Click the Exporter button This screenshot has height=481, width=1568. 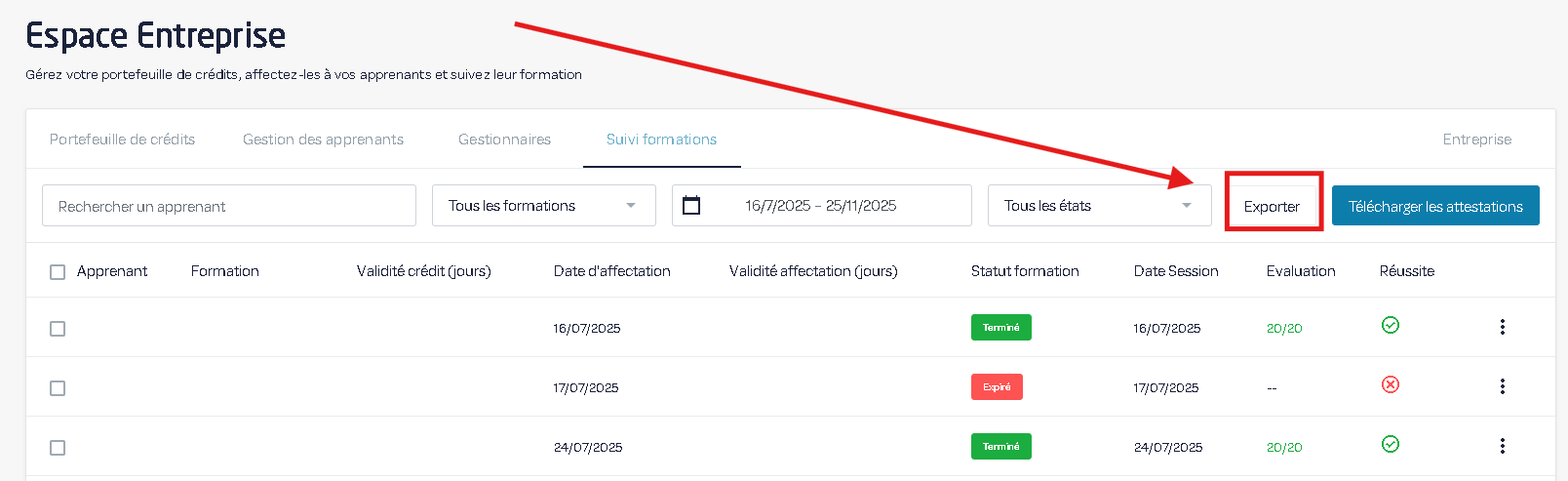click(x=1272, y=207)
